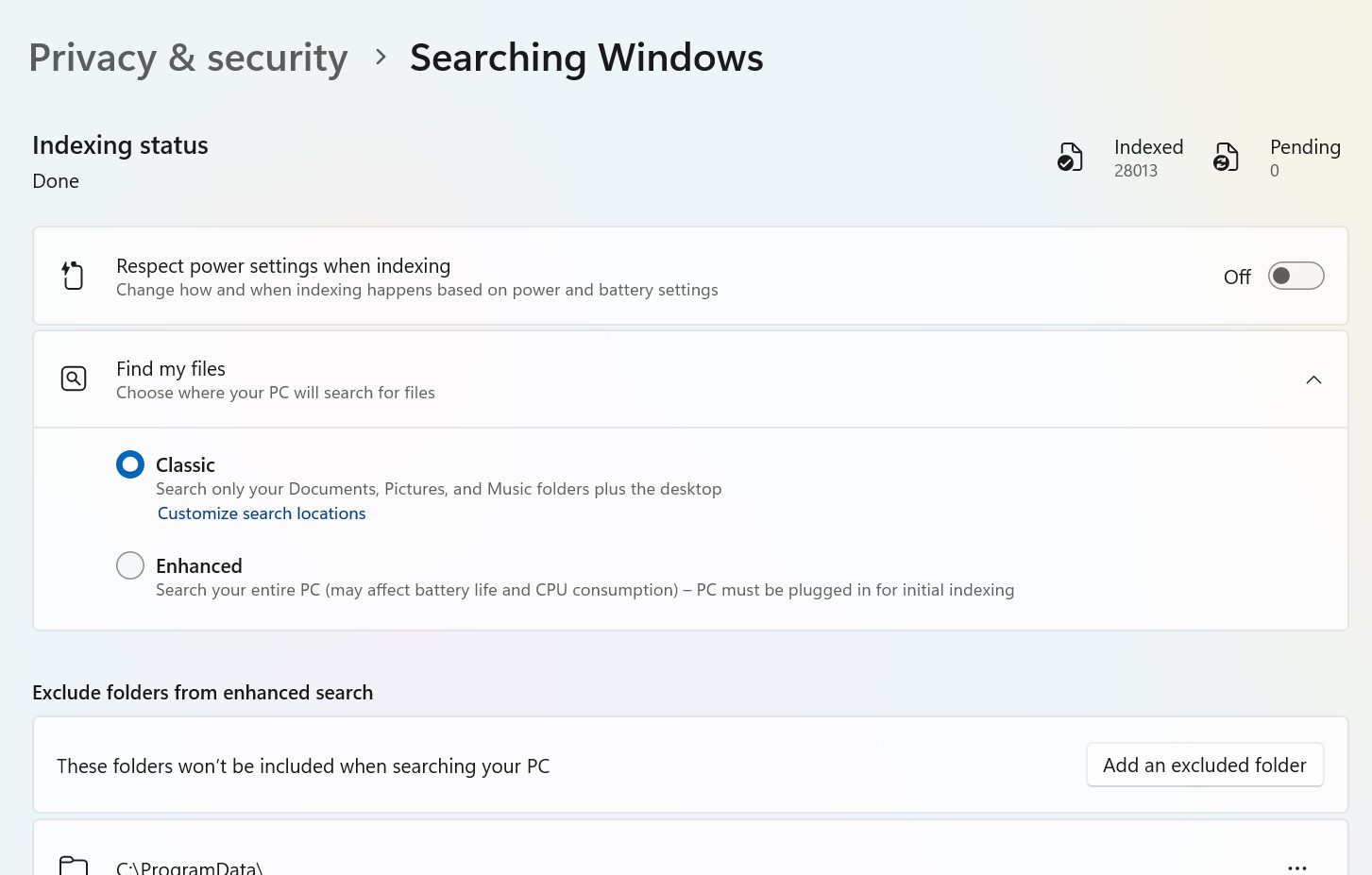The image size is (1372, 875).
Task: Click breadcrumb chevron after Privacy & security
Action: tap(381, 58)
